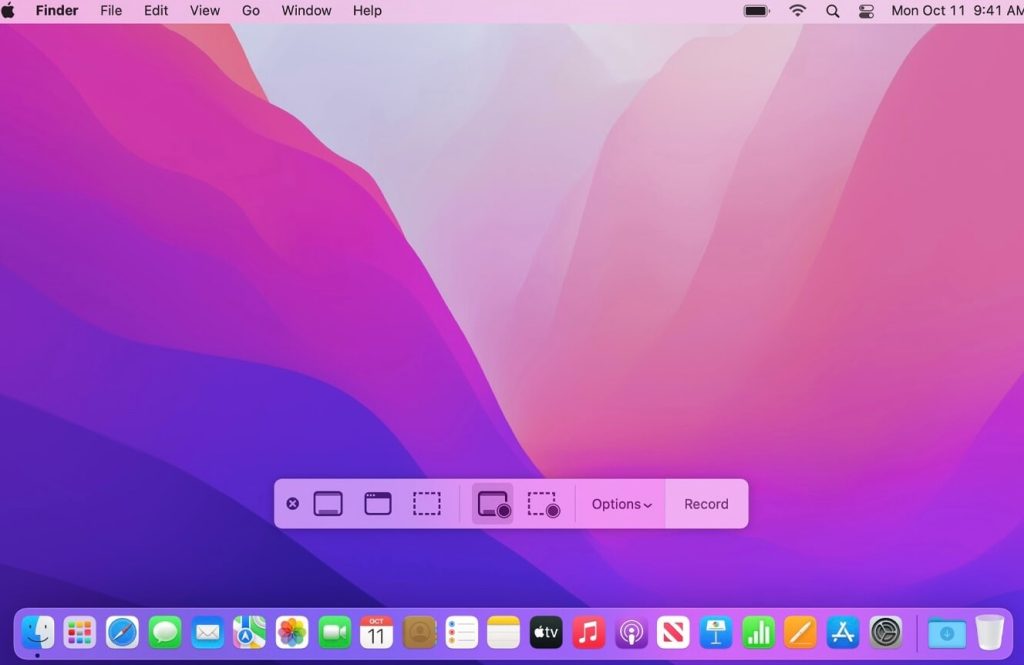This screenshot has height=665, width=1024.
Task: Open Spotlight search icon
Action: tap(833, 11)
